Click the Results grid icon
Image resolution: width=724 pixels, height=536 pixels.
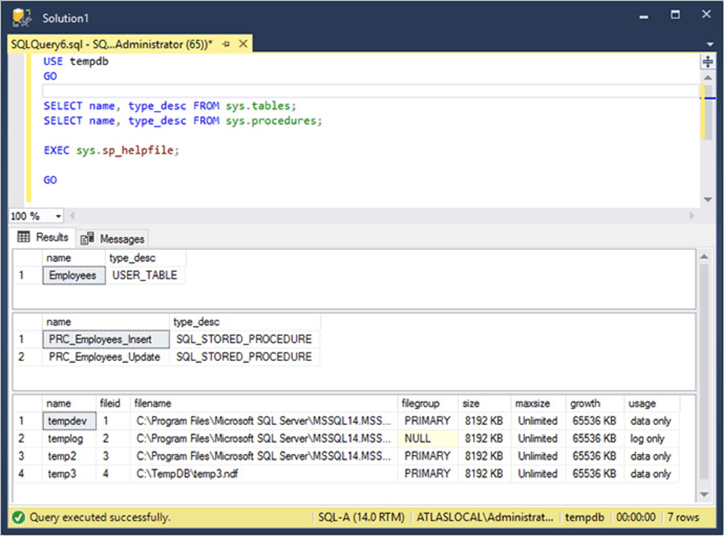point(24,237)
